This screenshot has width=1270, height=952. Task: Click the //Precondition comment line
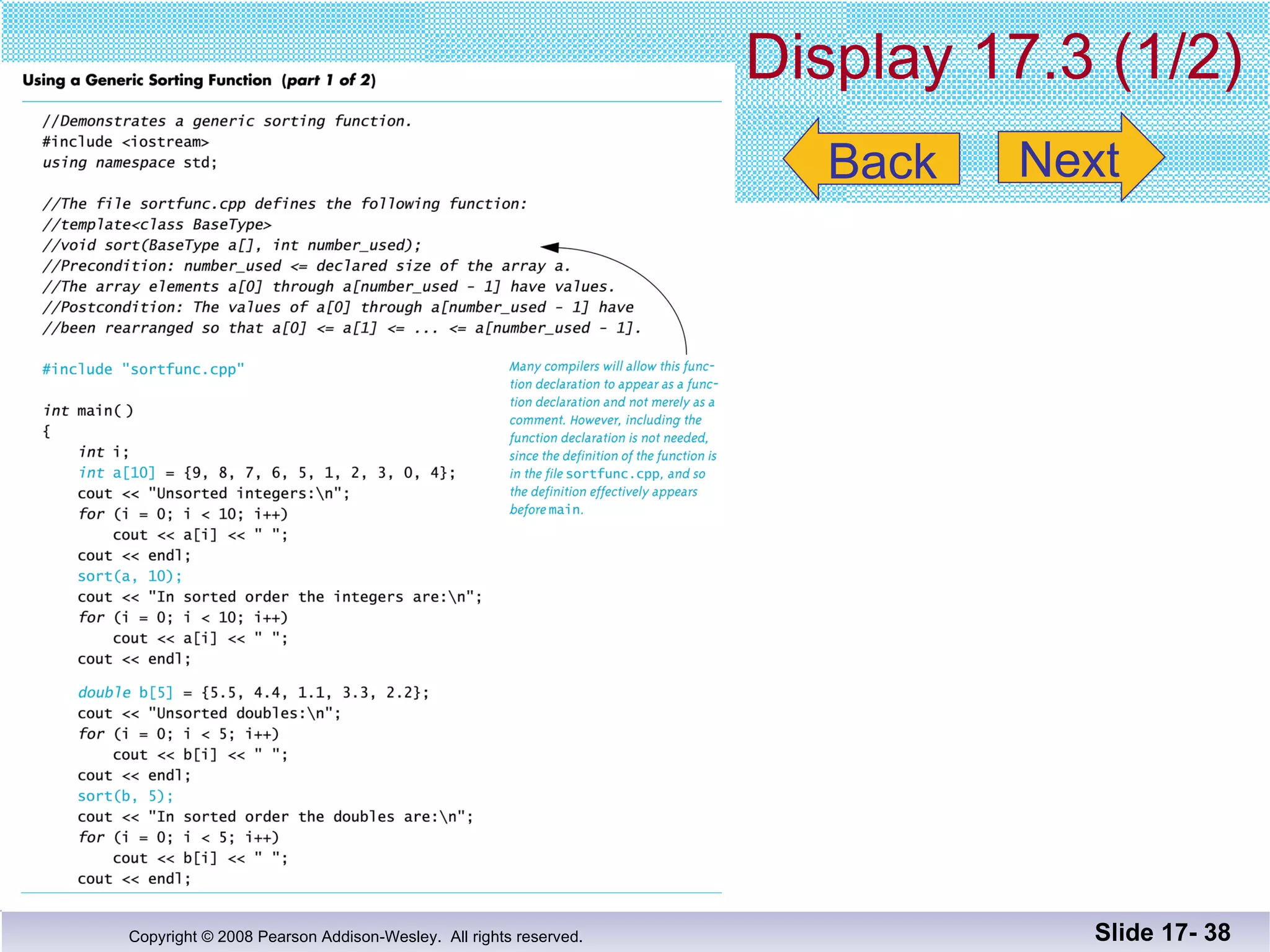(x=306, y=266)
